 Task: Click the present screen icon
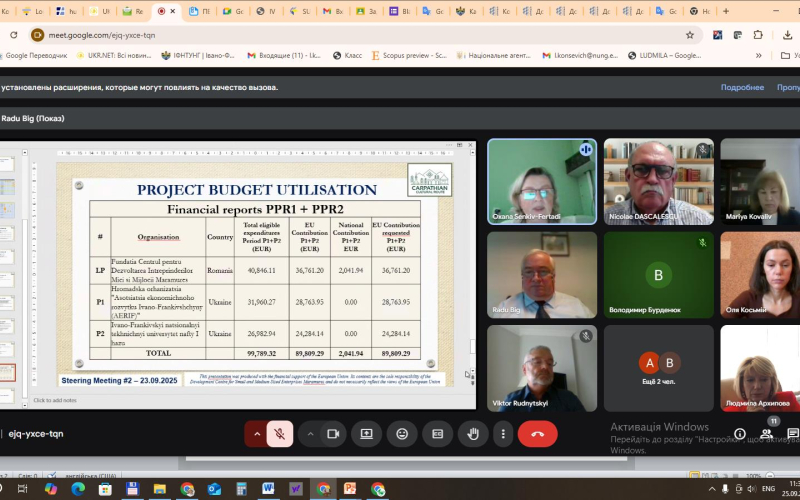[x=367, y=434]
